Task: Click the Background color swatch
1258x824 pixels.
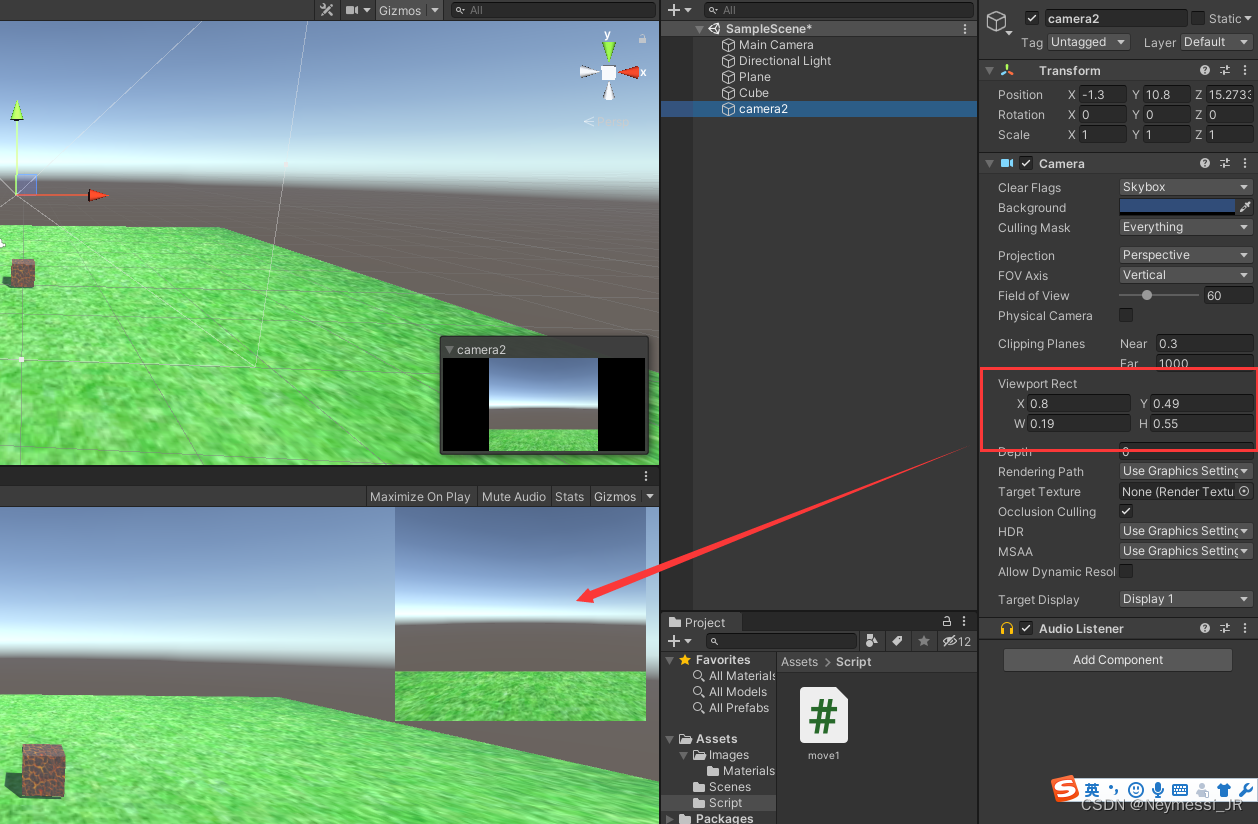Action: click(1177, 207)
